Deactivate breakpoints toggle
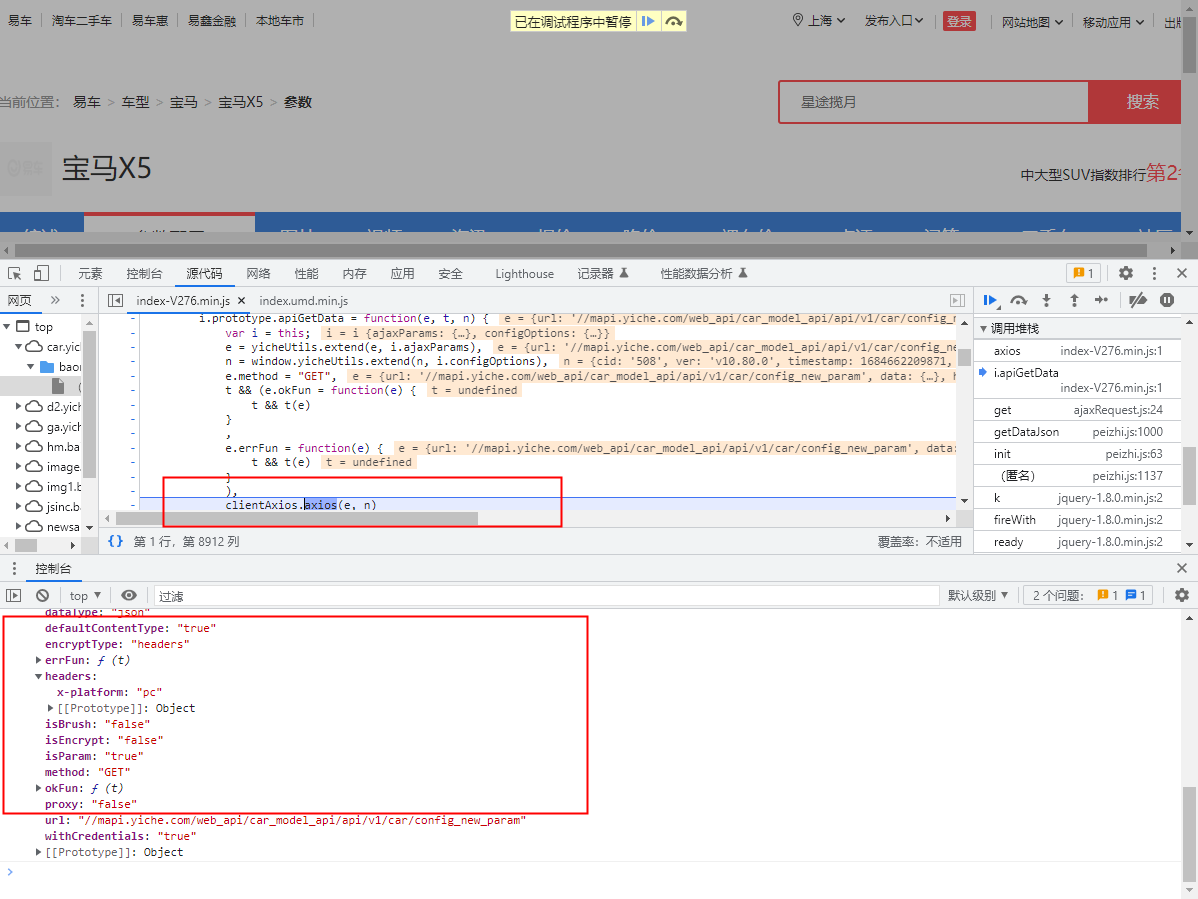Screen dimensions: 1198x899 [1138, 300]
